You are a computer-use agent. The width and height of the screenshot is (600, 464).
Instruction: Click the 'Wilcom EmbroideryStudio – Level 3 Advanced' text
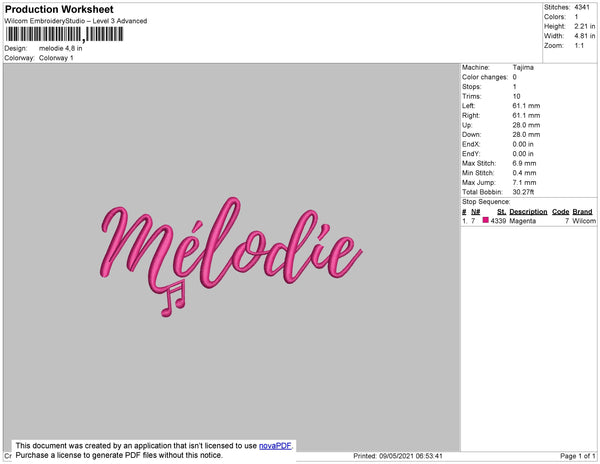tap(76, 21)
